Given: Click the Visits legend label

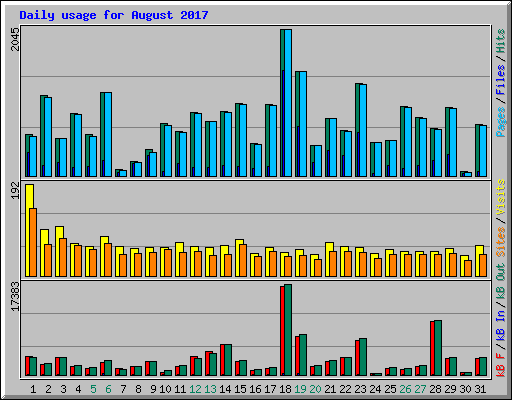Looking at the screenshot, I should [500, 198].
